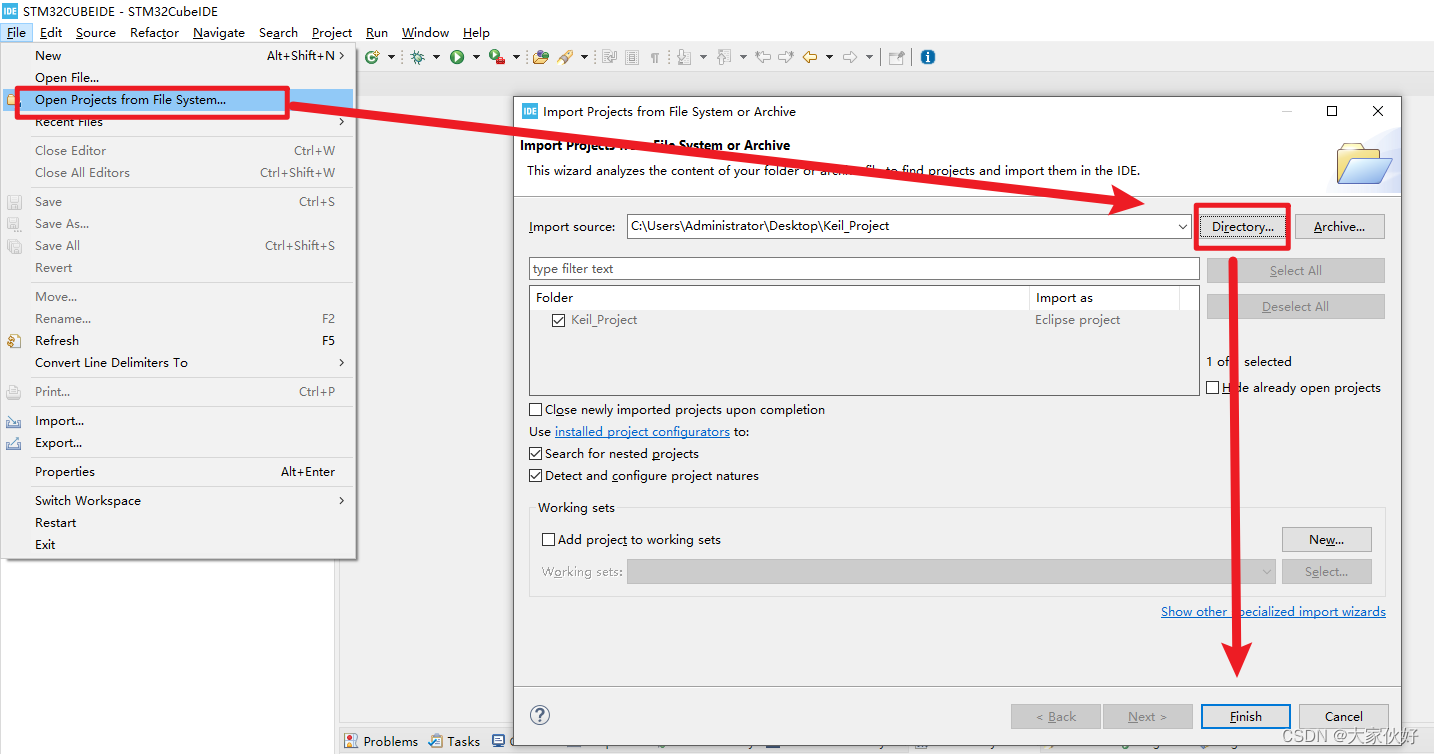Viewport: 1434px width, 754px height.
Task: Open the Navigate menu
Action: (x=219, y=32)
